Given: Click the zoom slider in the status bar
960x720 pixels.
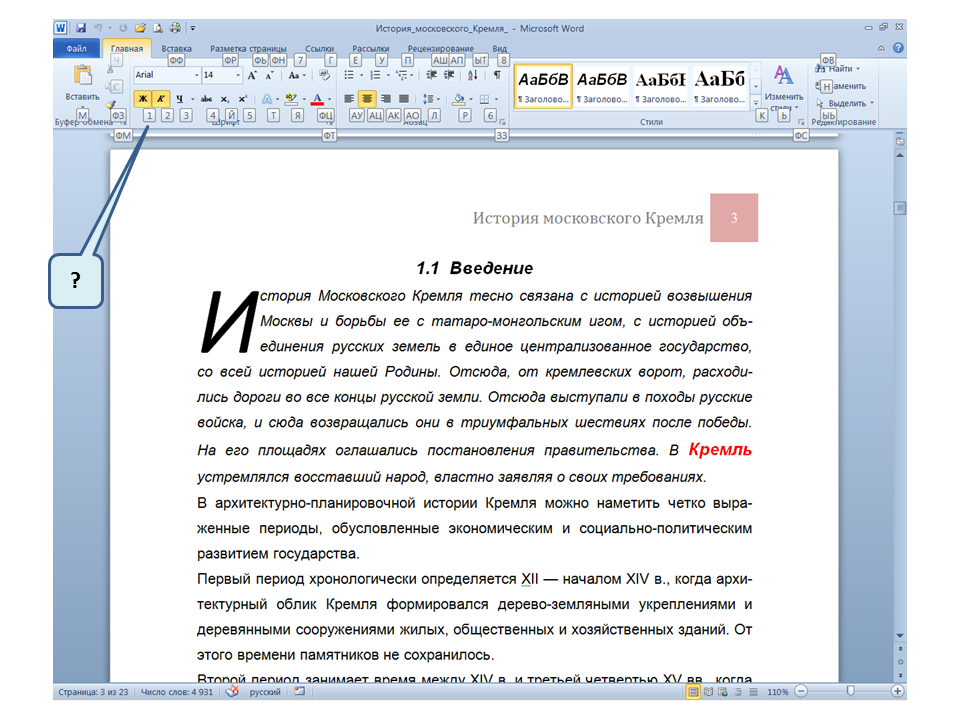Looking at the screenshot, I should [850, 692].
